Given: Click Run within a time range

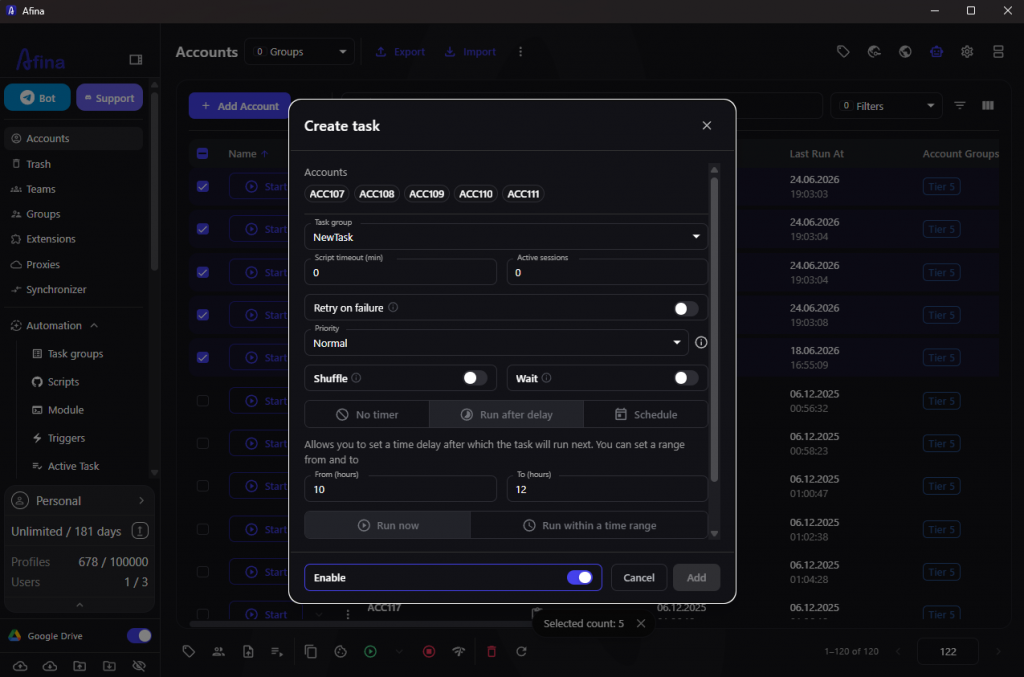Looking at the screenshot, I should point(589,526).
